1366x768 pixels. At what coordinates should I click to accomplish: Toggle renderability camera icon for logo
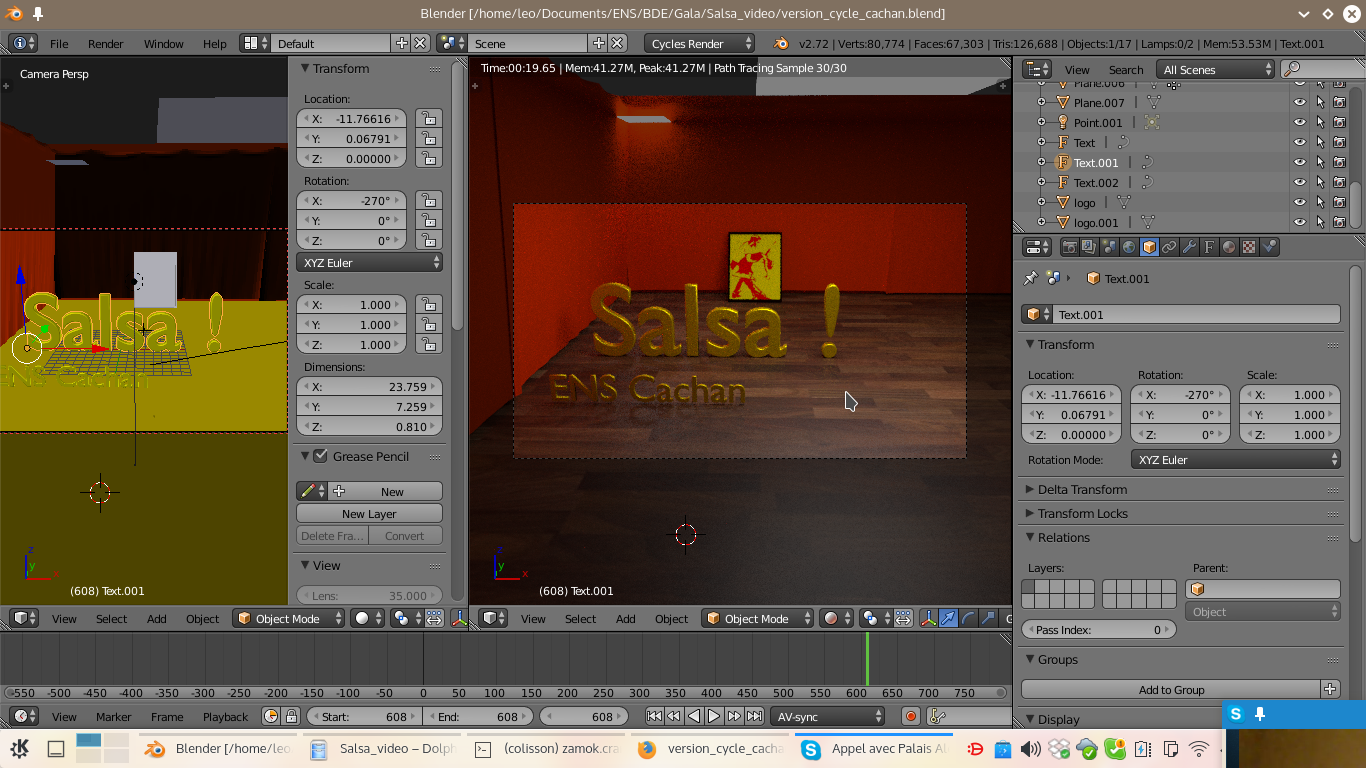pyautogui.click(x=1339, y=202)
